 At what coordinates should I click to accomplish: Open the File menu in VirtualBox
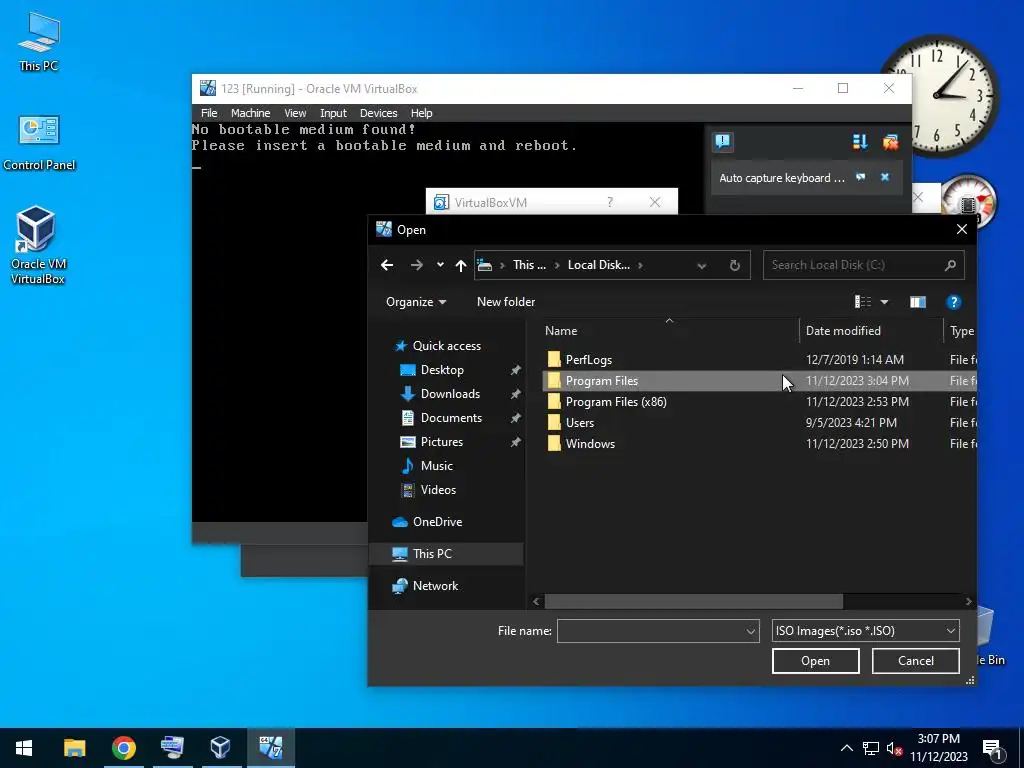(x=209, y=113)
